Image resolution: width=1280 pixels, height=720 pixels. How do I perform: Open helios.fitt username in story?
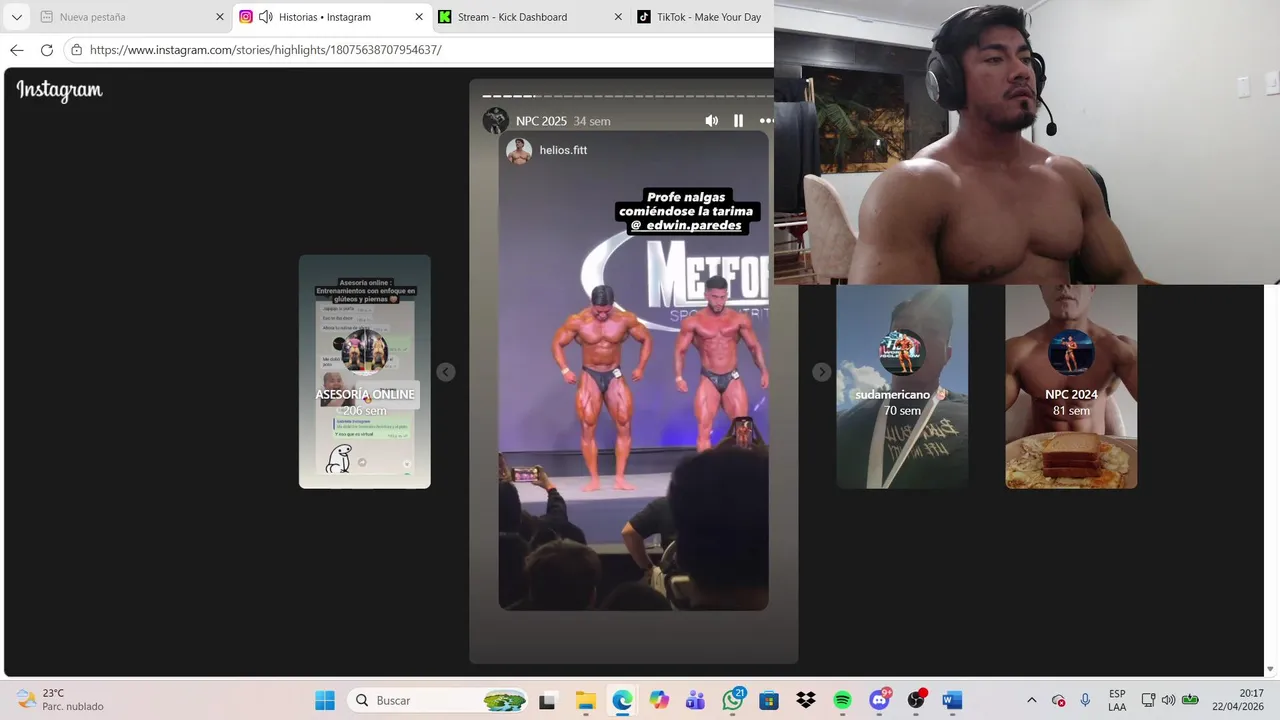pos(563,150)
